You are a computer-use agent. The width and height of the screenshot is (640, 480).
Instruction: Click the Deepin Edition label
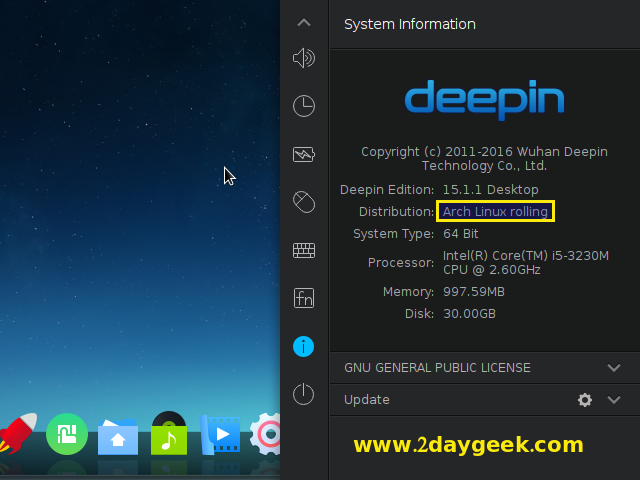point(387,189)
